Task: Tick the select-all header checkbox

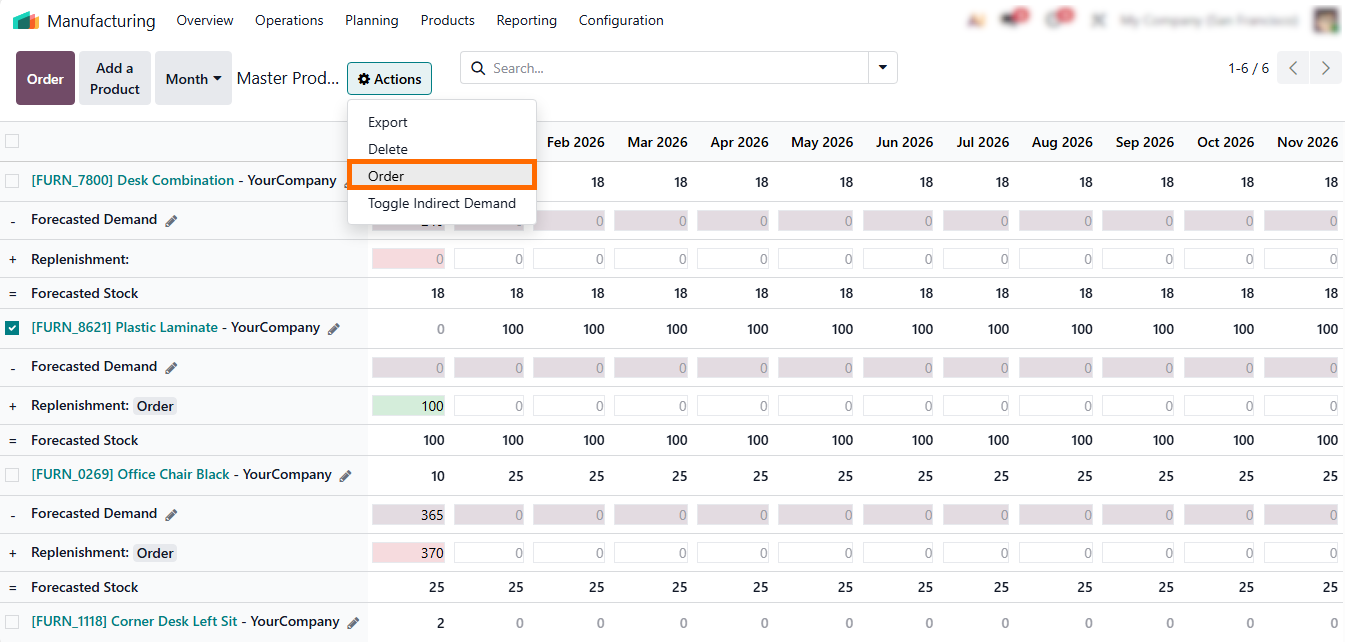Action: click(x=12, y=141)
